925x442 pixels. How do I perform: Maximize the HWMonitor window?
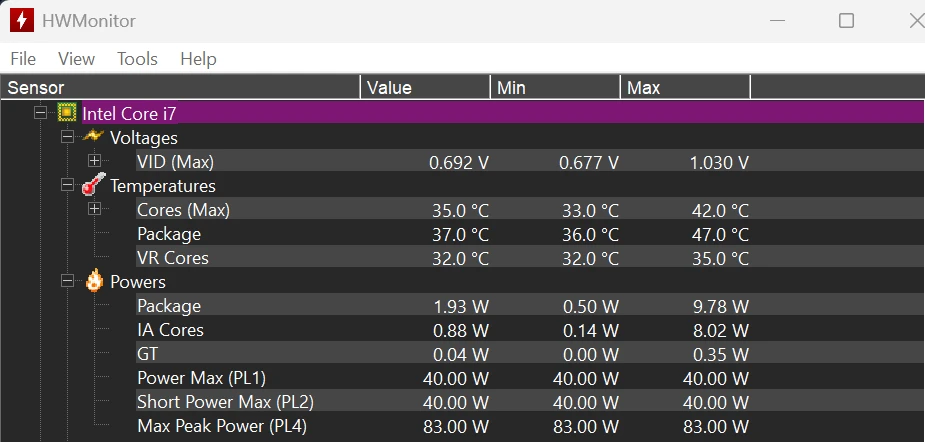(846, 21)
